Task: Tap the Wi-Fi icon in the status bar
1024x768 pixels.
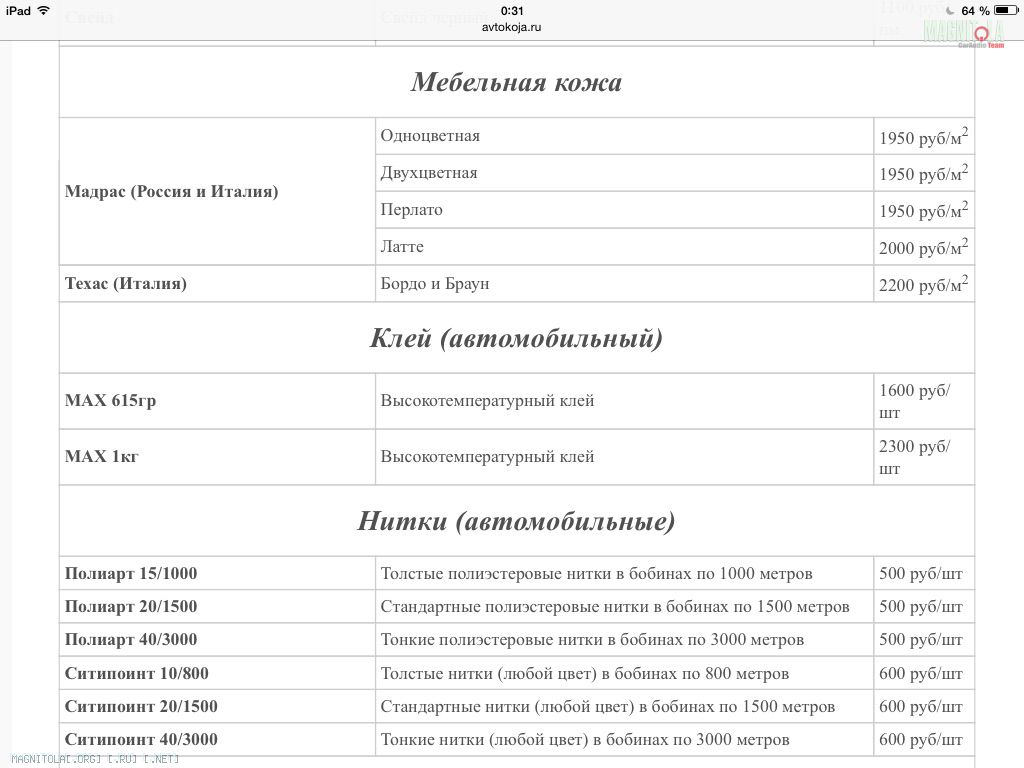Action: [44, 10]
